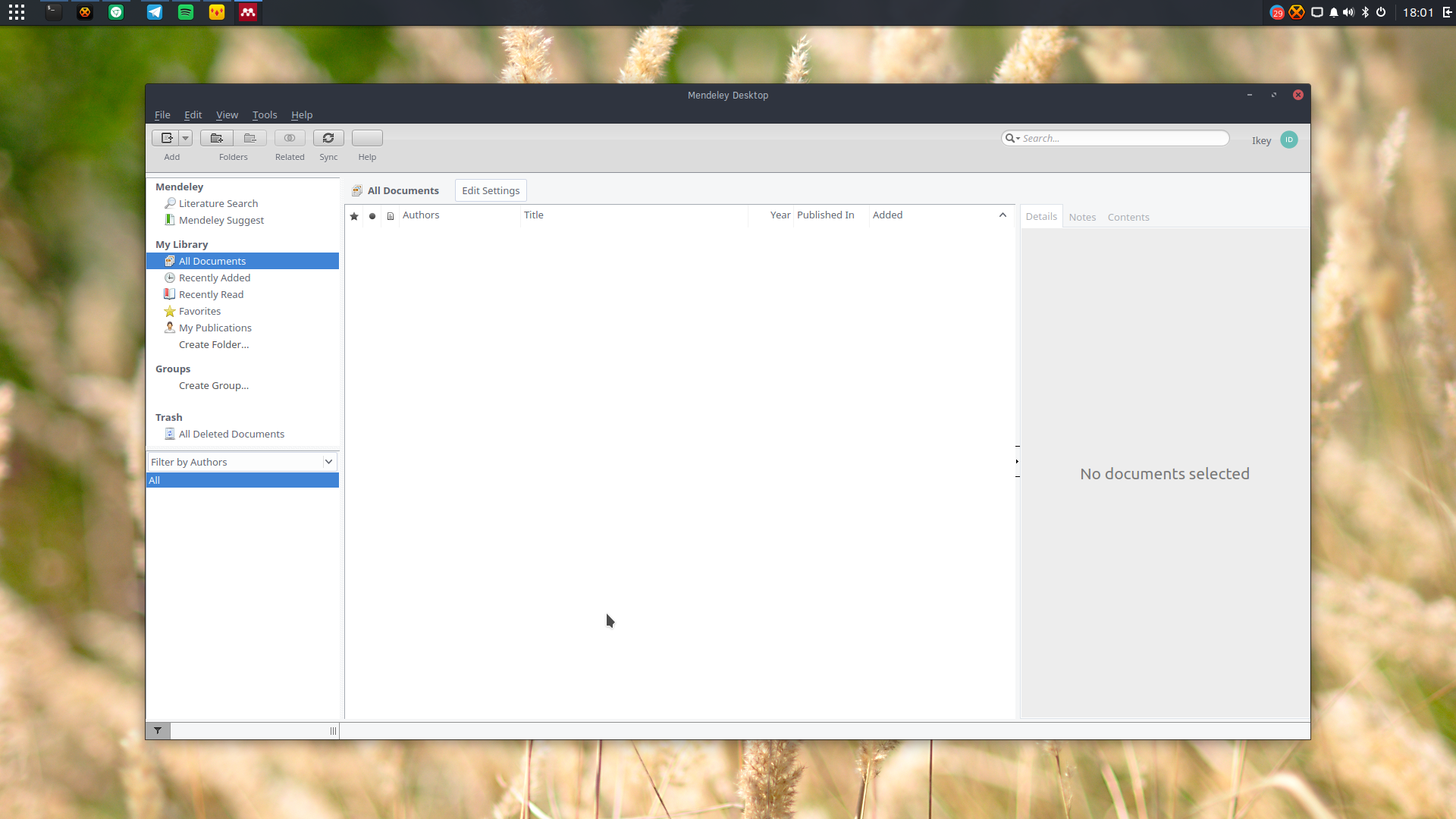Open the Tools menu
Viewport: 1456px width, 819px height.
265,115
